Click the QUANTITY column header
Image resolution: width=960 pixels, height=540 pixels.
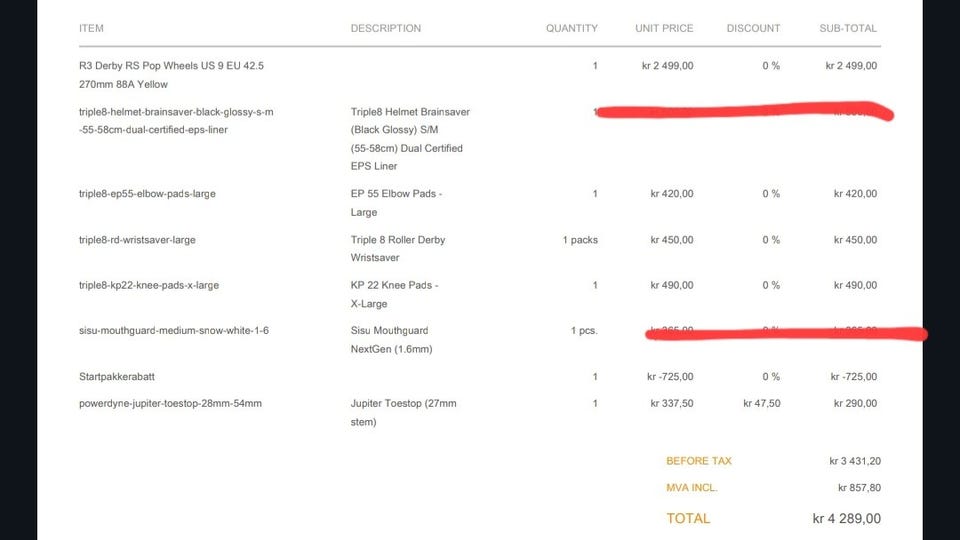pos(571,28)
